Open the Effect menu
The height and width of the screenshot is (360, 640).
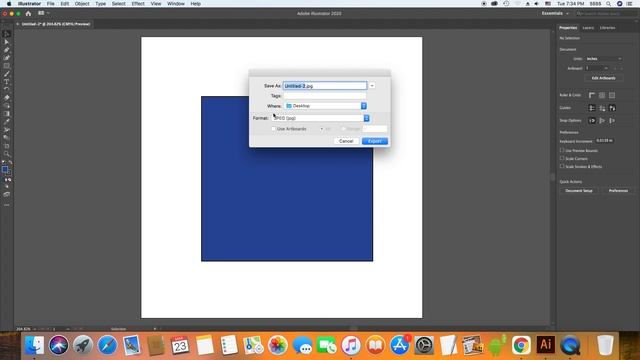(138, 4)
